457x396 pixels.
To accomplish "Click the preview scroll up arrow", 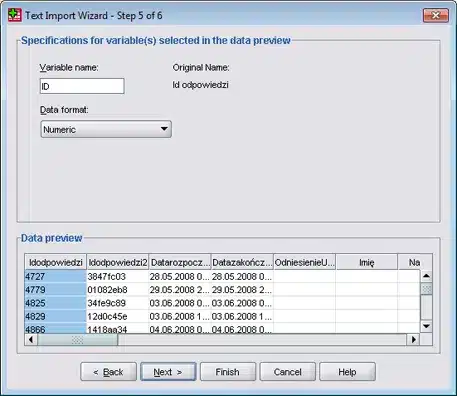I will pyautogui.click(x=426, y=276).
